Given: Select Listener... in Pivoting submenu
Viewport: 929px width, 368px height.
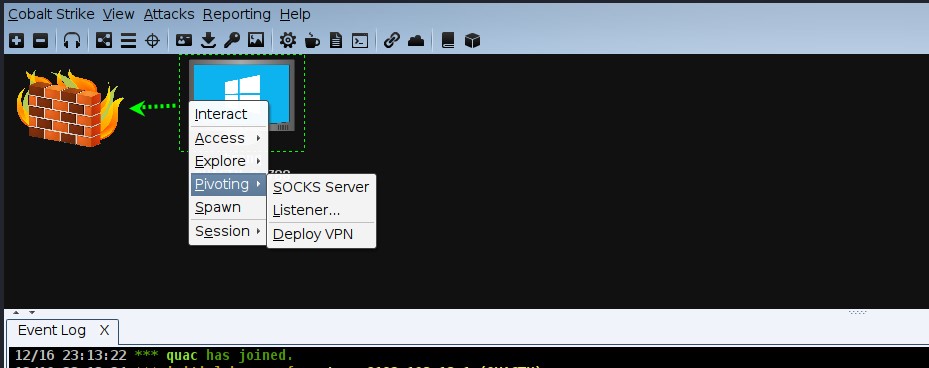Looking at the screenshot, I should 321,210.
